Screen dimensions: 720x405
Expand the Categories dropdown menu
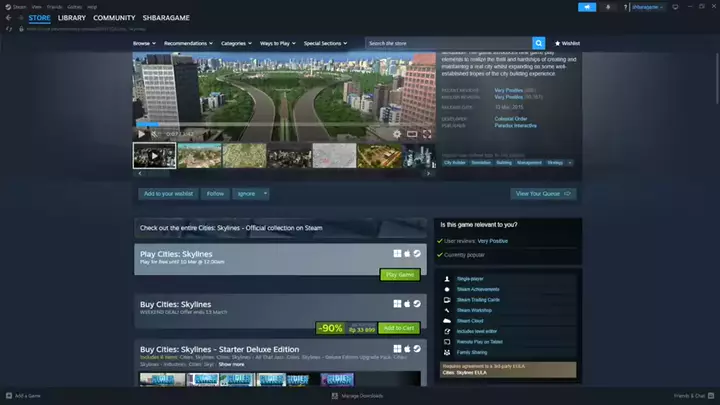point(236,44)
